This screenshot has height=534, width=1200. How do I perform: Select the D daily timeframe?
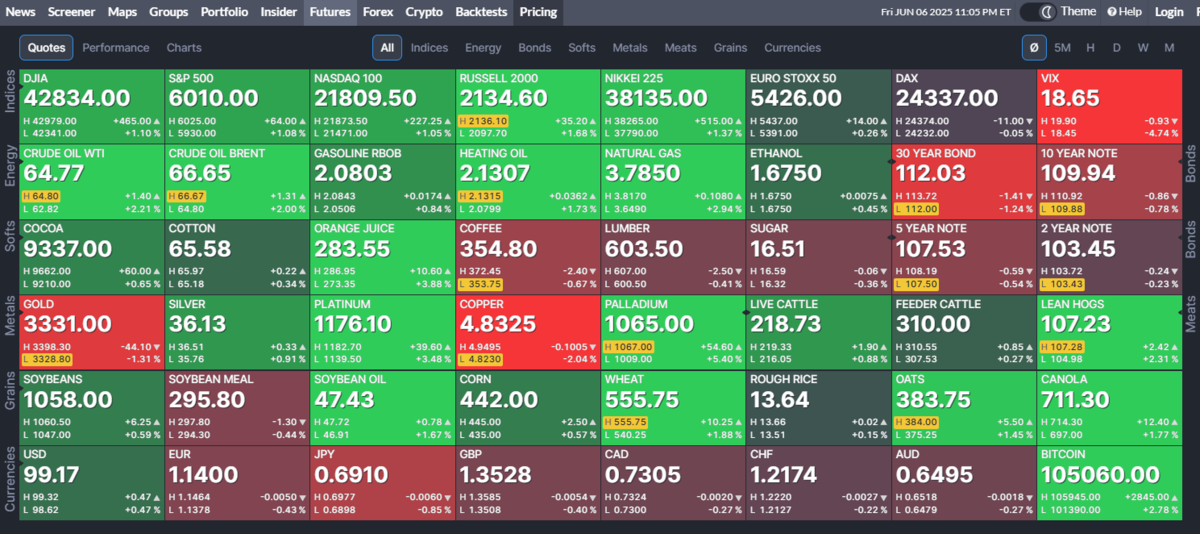pyautogui.click(x=1117, y=47)
